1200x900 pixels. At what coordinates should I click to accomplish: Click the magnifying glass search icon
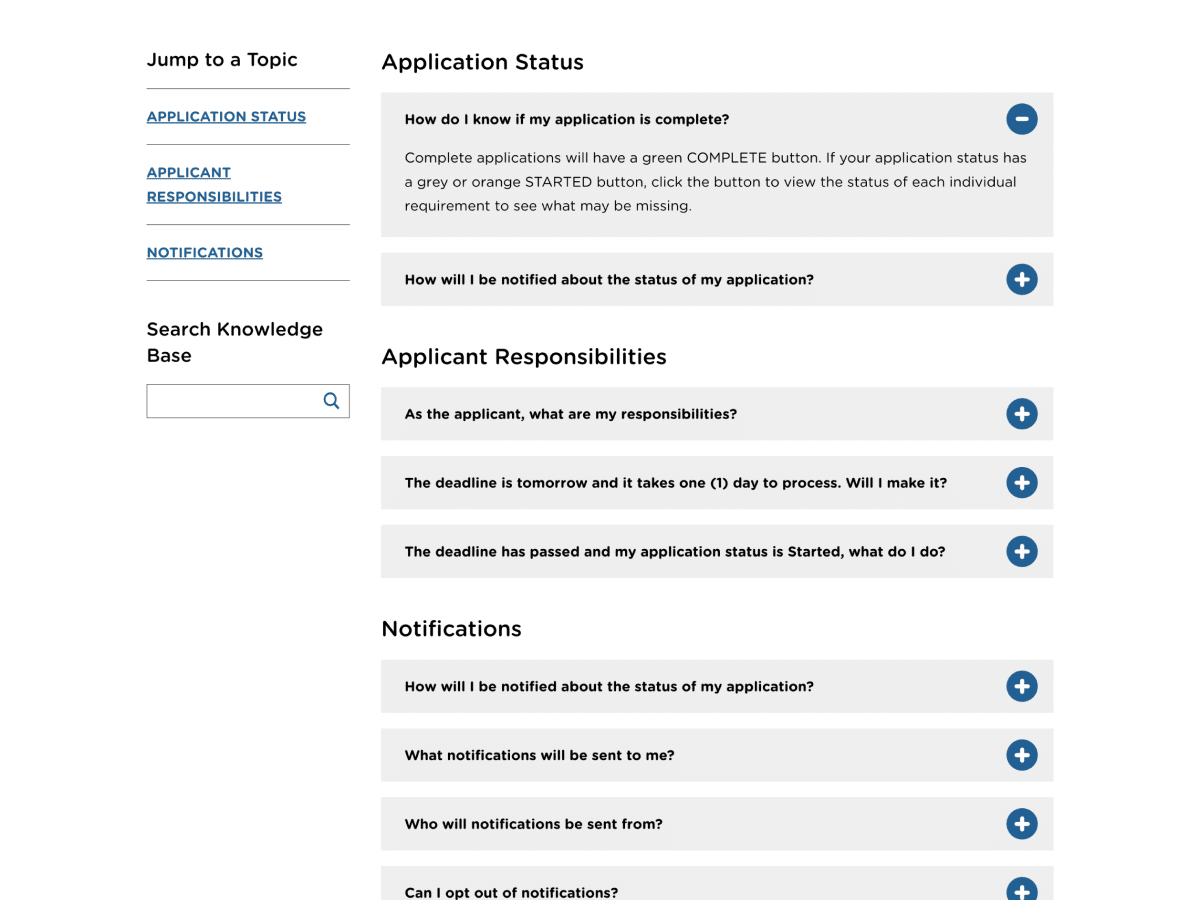coord(331,401)
